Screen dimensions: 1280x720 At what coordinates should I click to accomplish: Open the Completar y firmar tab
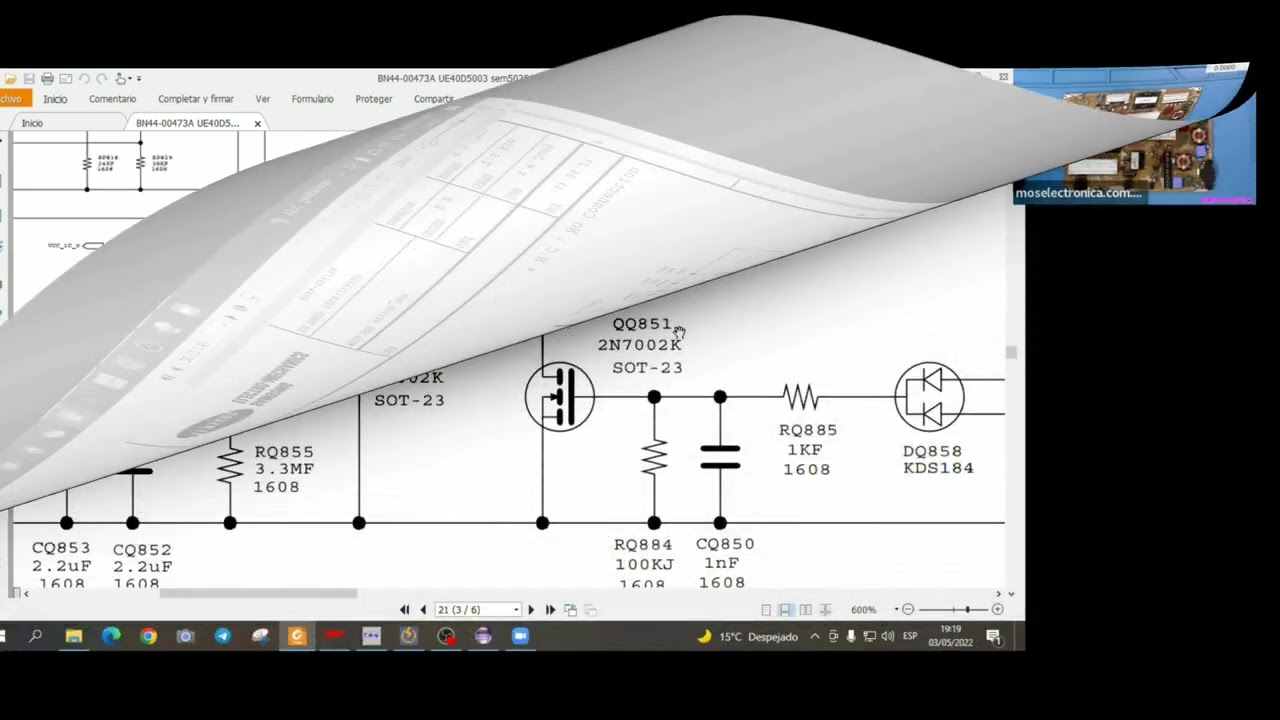click(195, 99)
